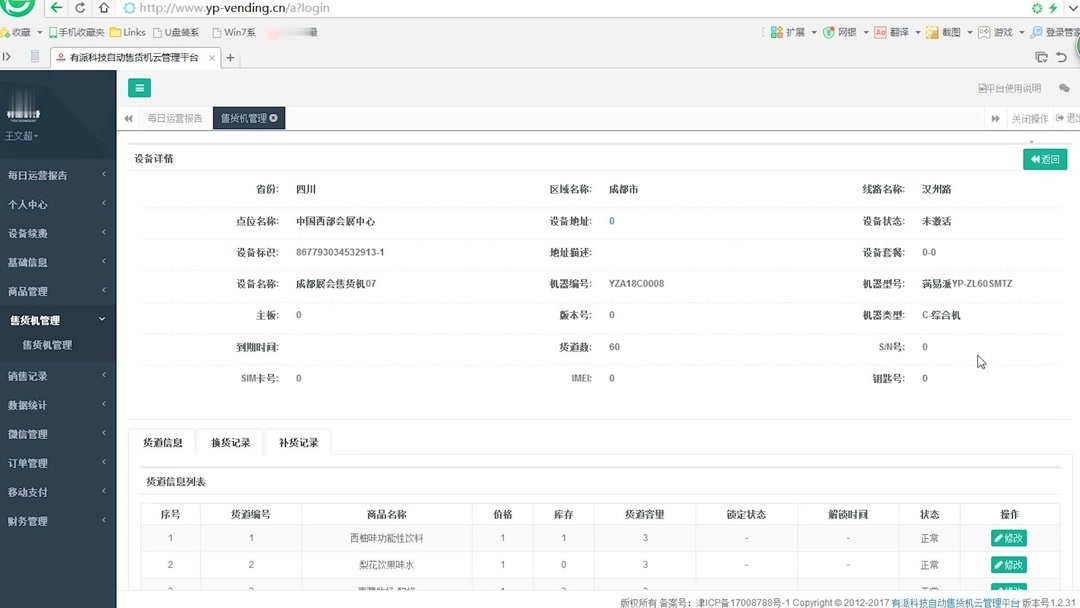Click 修改 on the first table row

[1008, 537]
